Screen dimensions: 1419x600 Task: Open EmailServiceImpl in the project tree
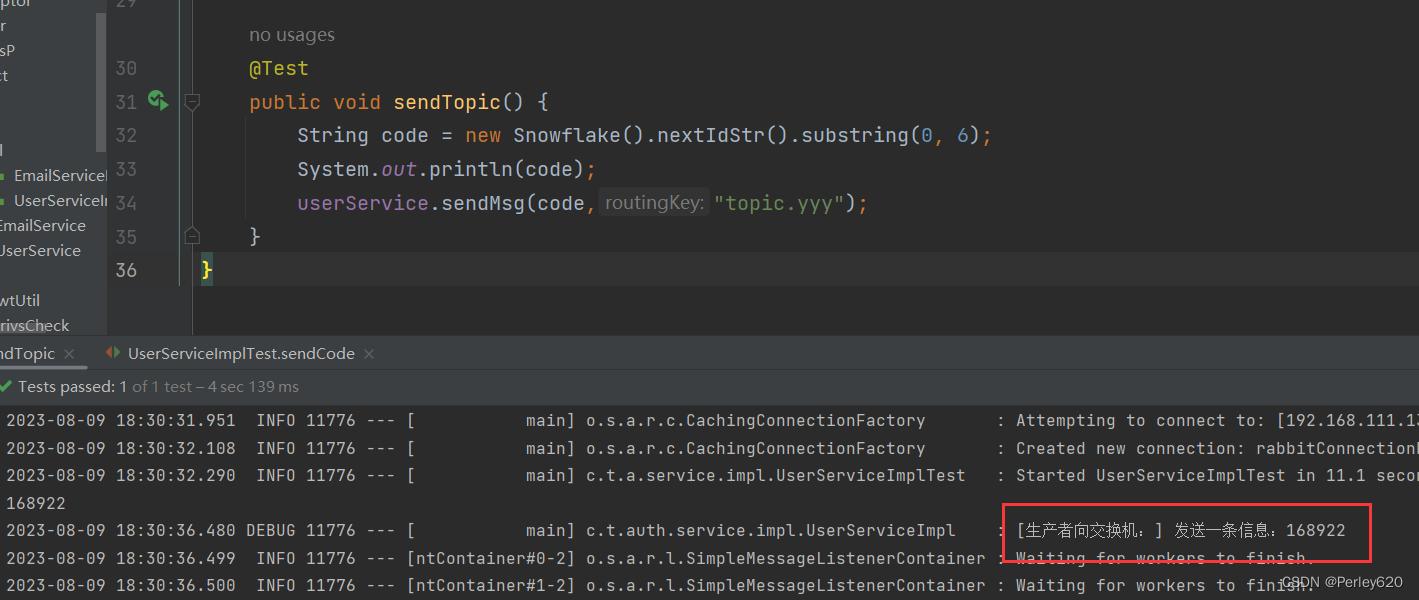pos(59,175)
